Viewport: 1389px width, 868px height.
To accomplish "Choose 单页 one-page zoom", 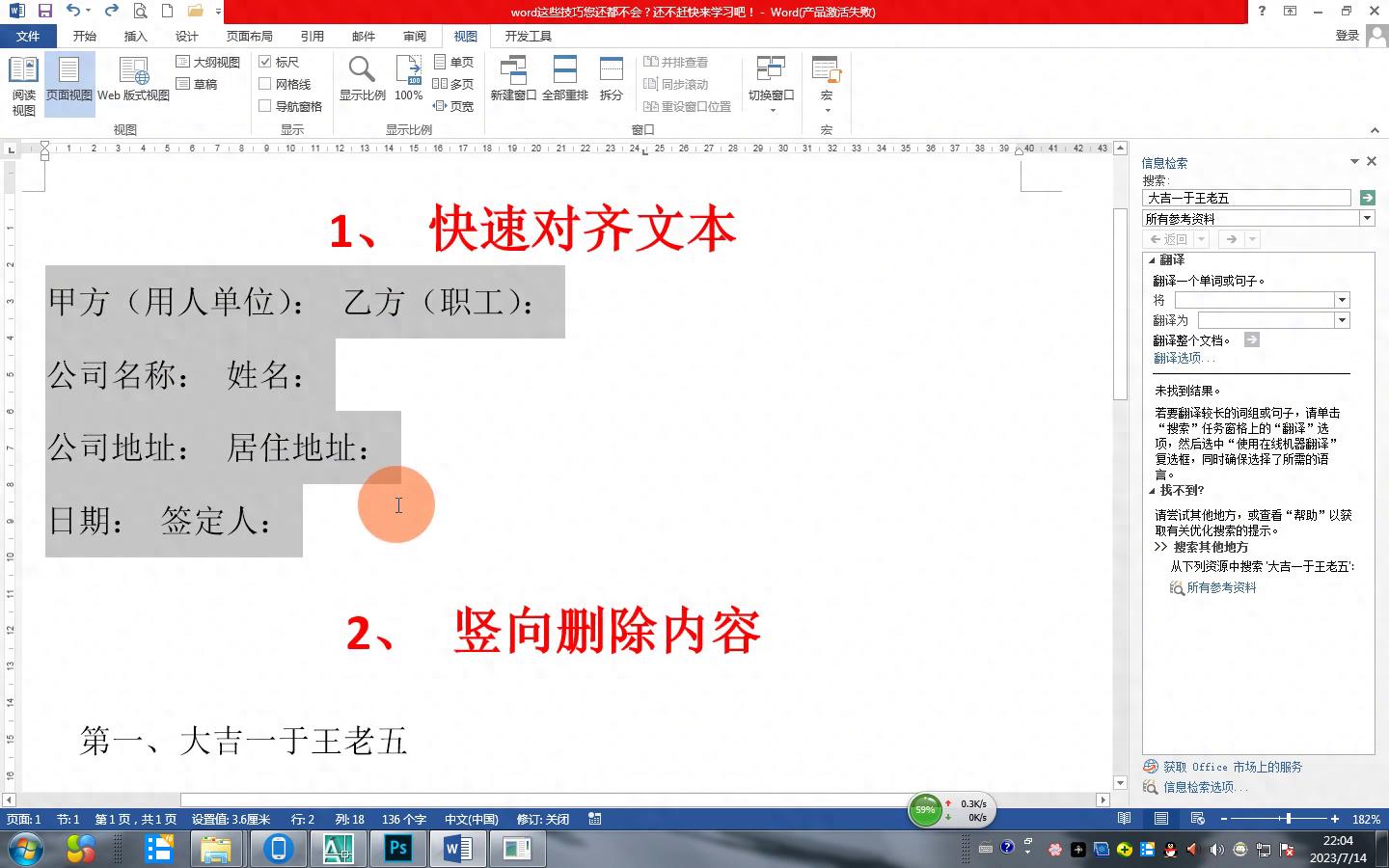I will [453, 62].
